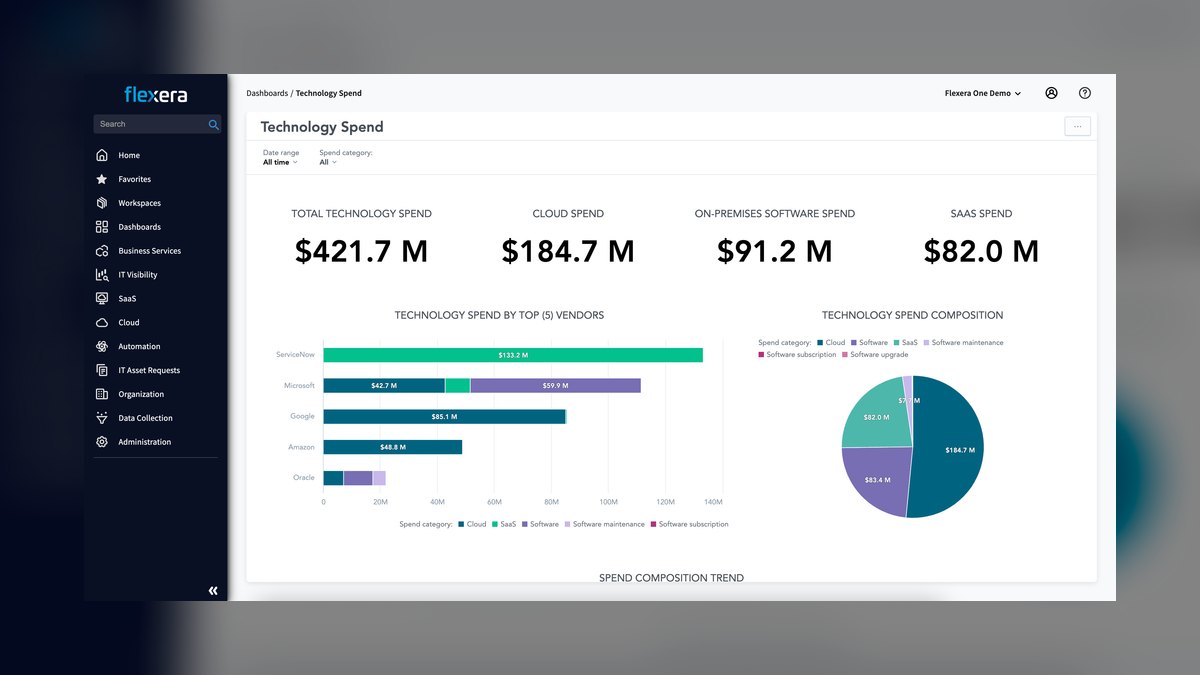Open the Flexera One Demo account dropdown
Screen dimensions: 1200x675
983,93
